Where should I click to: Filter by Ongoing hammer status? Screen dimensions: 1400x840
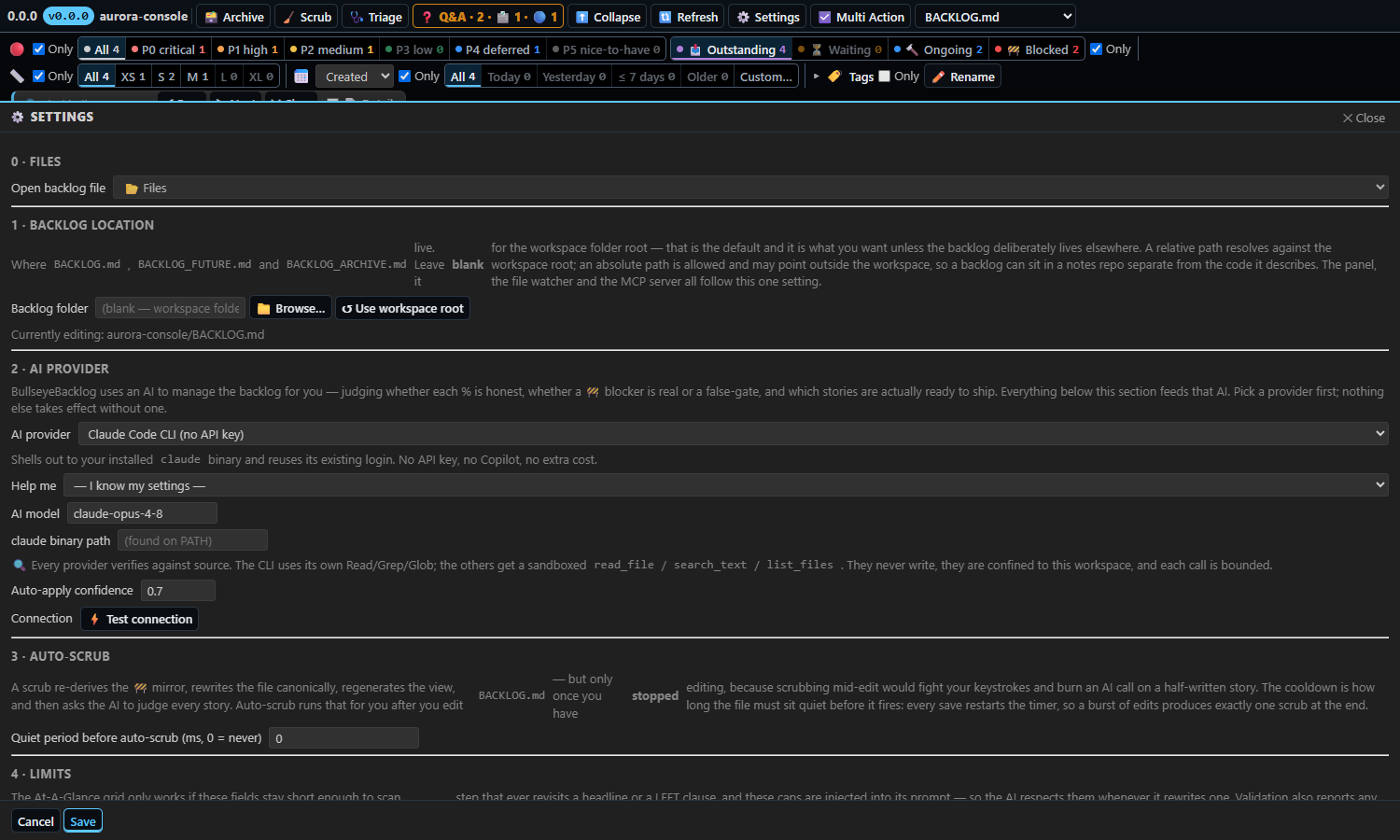pos(937,49)
